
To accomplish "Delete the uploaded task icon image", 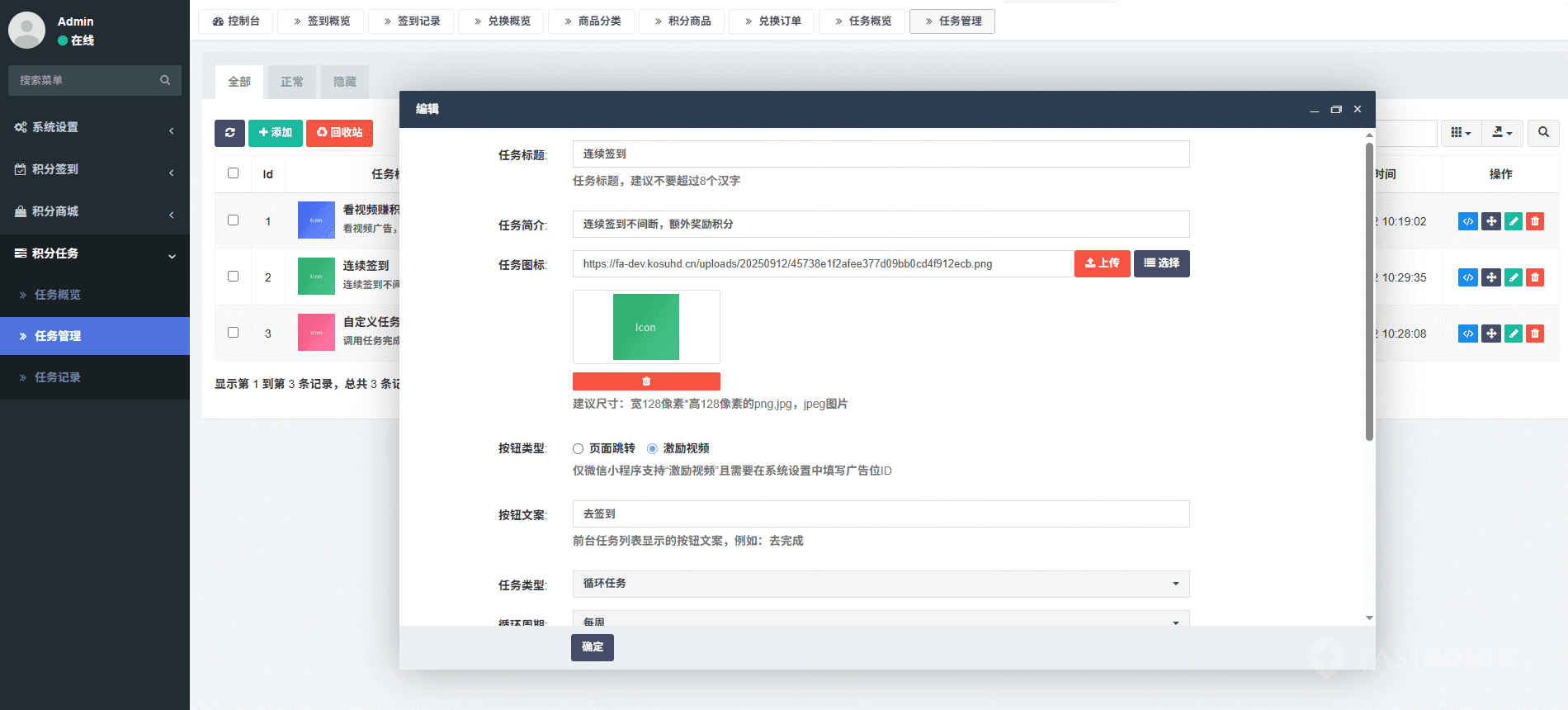I will 646,381.
